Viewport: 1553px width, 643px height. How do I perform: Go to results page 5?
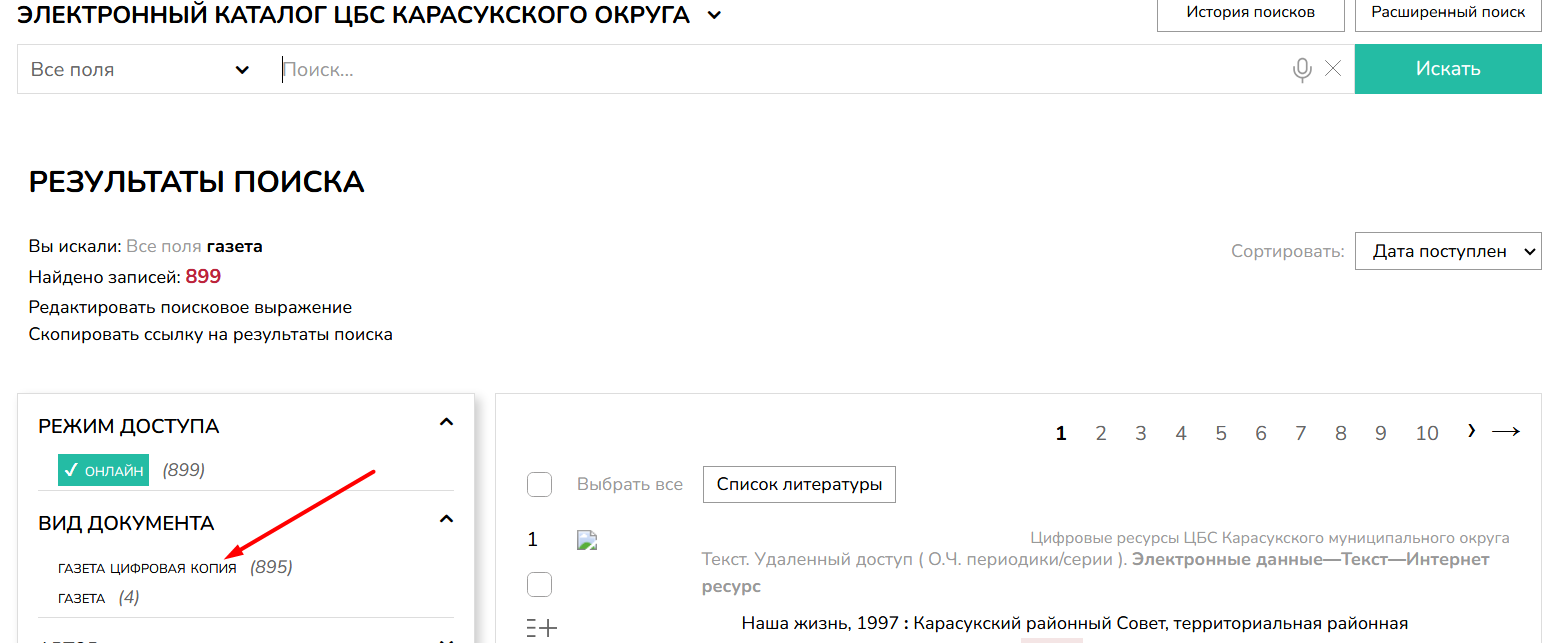coord(1221,433)
